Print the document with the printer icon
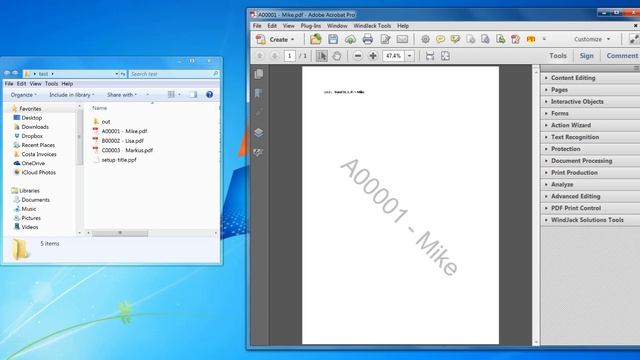This screenshot has height=360, width=640. click(x=367, y=39)
